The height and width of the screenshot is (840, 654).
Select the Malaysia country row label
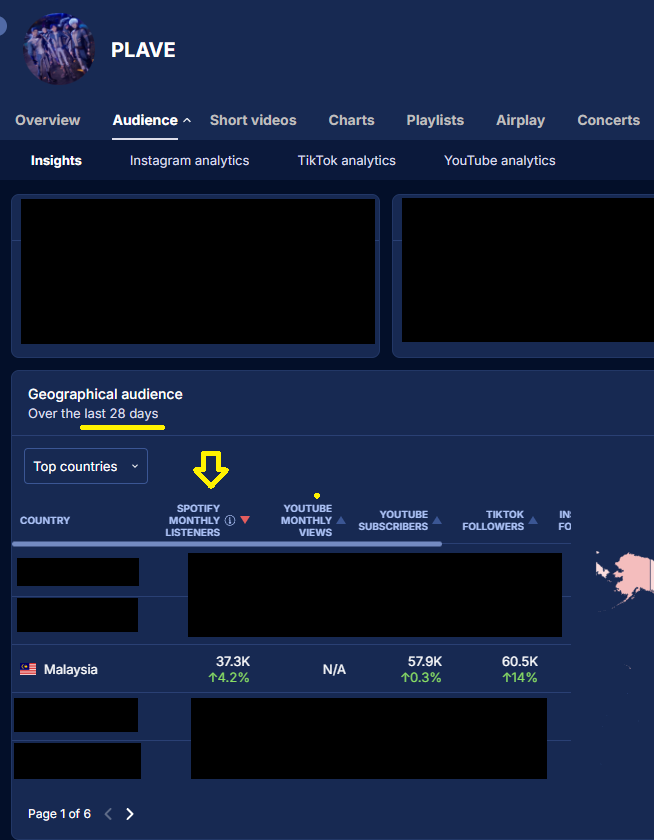[71, 669]
